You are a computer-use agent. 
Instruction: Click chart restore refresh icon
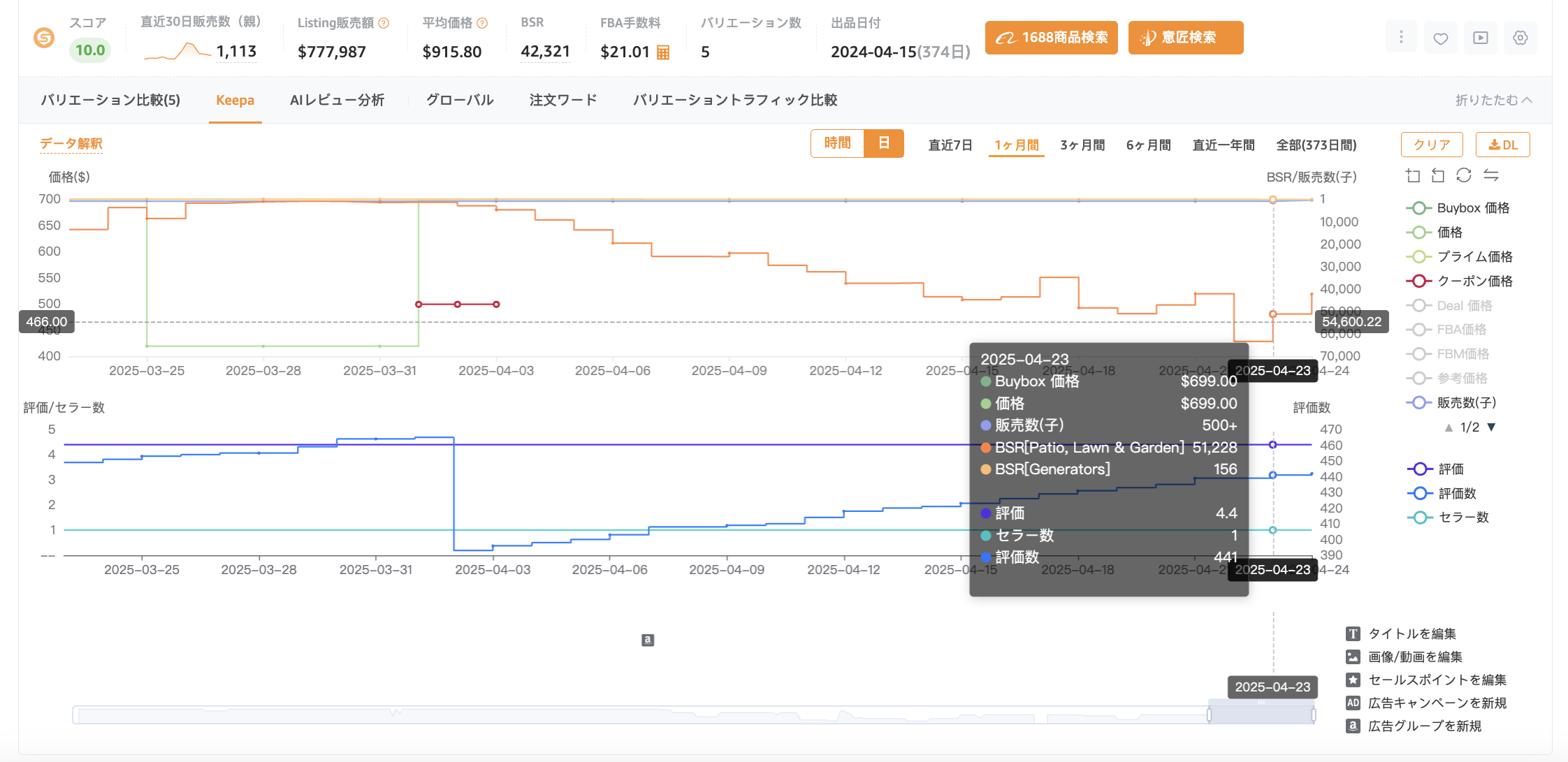coord(1464,175)
